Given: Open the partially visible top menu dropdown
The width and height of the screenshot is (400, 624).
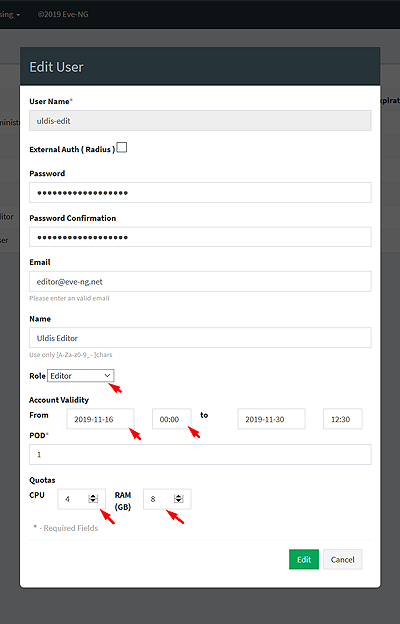Looking at the screenshot, I should coord(10,14).
